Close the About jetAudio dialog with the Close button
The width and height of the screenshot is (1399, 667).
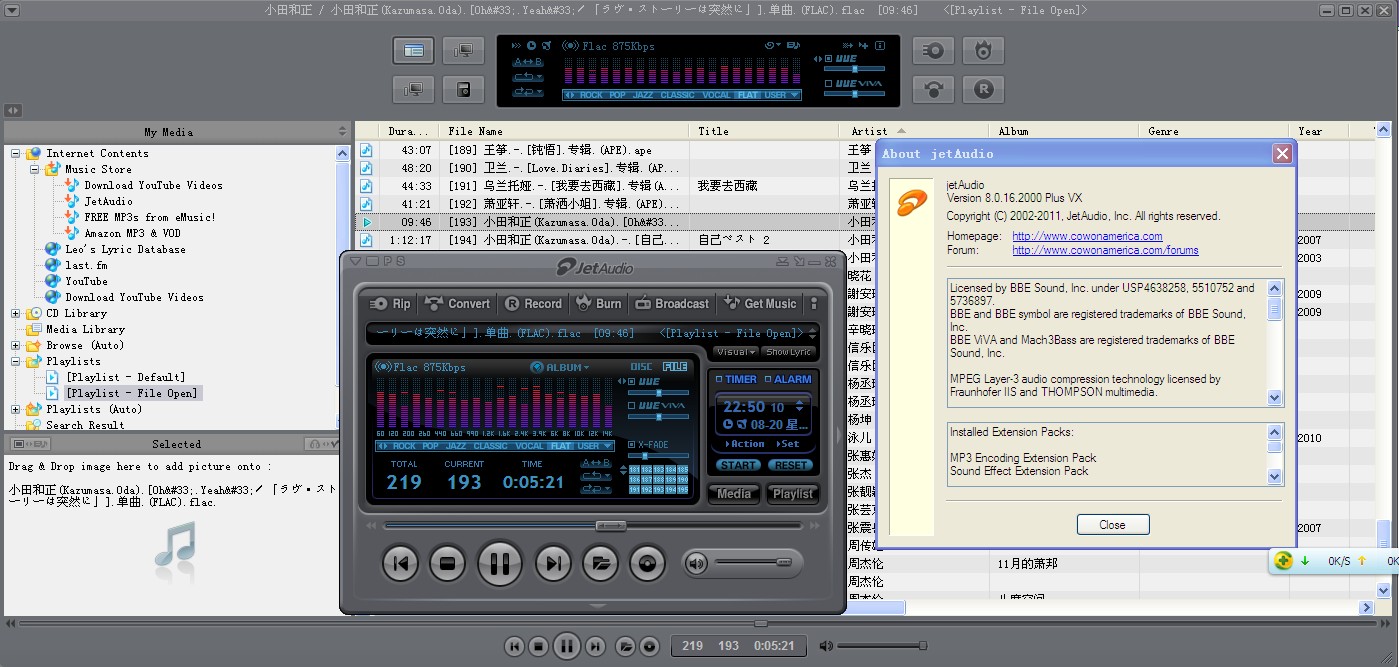pyautogui.click(x=1112, y=525)
